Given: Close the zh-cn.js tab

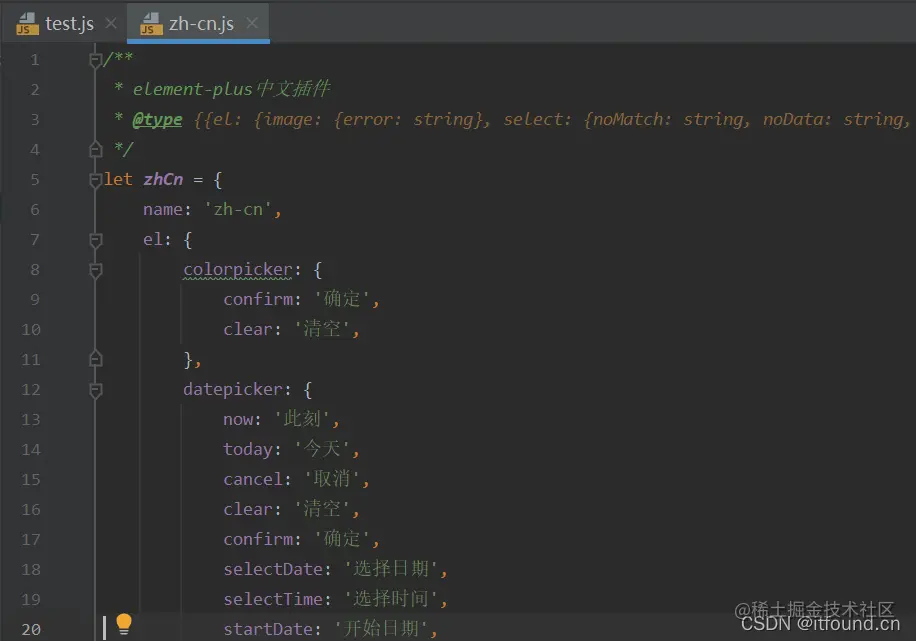Looking at the screenshot, I should coord(252,23).
